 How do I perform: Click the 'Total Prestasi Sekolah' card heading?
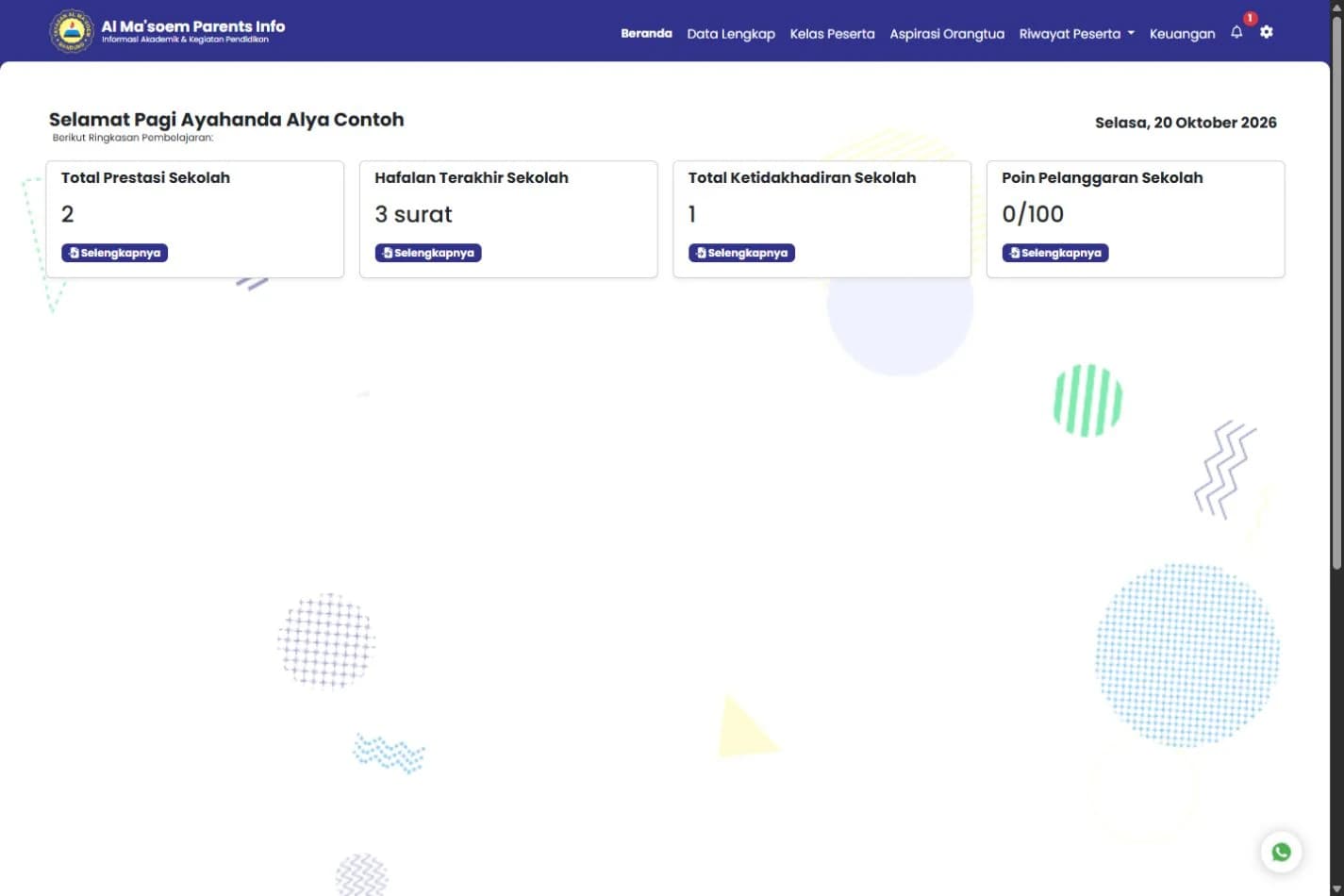[x=145, y=177]
